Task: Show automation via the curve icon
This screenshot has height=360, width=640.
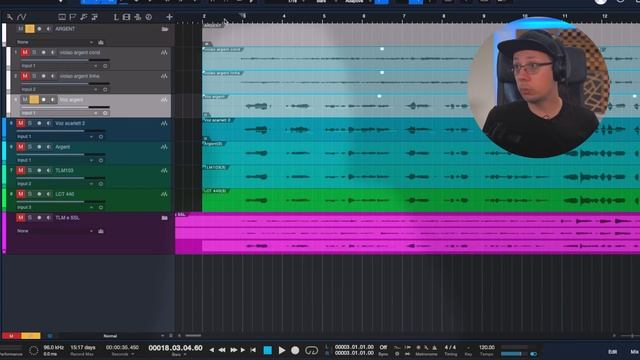Action: point(21,17)
